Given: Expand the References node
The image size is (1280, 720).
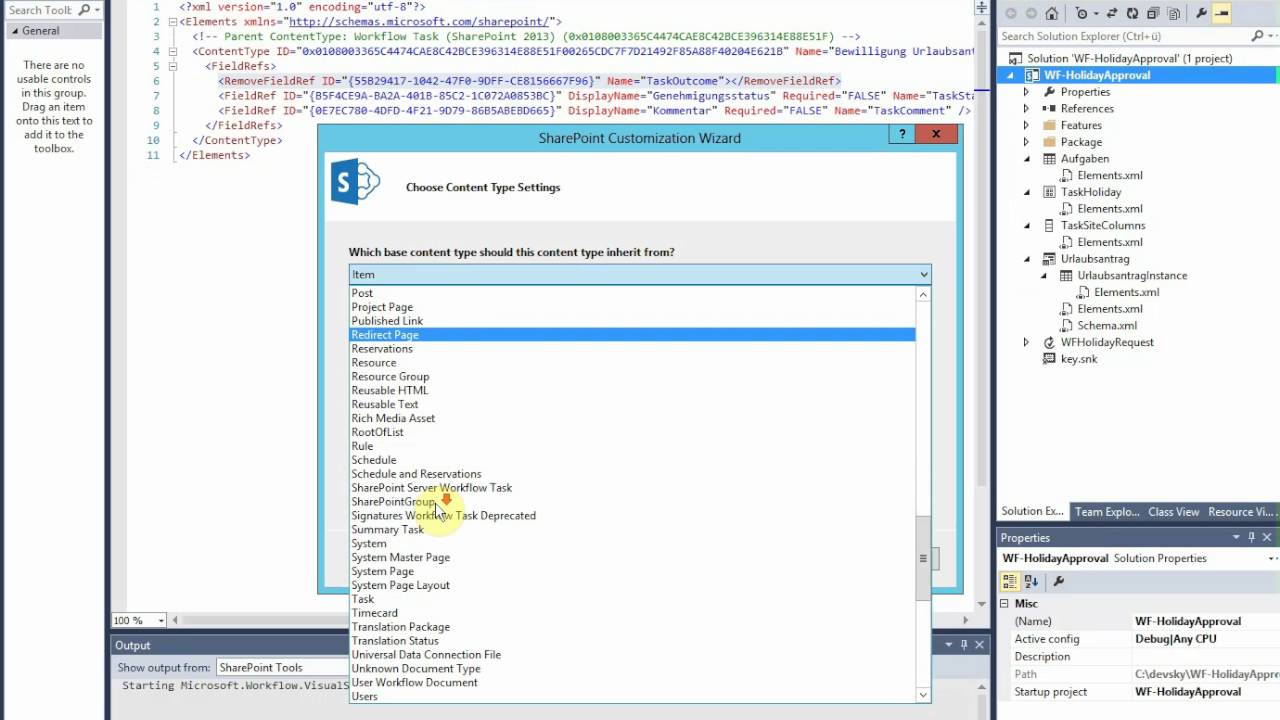Looking at the screenshot, I should click(x=1025, y=108).
